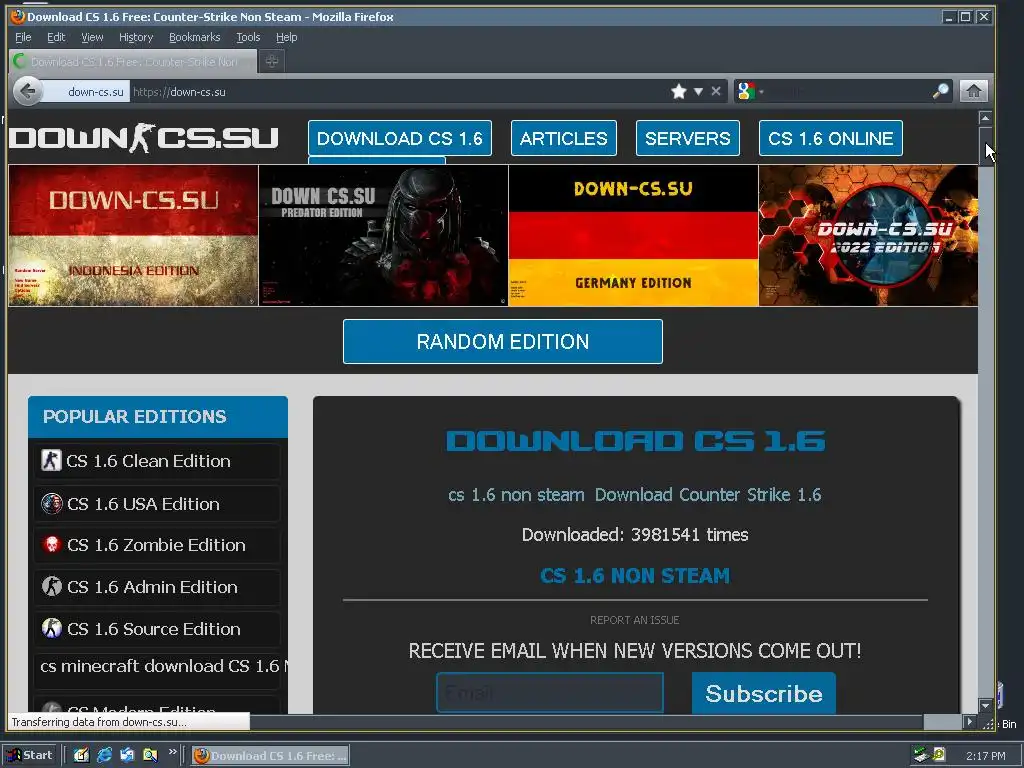Click the USA flag icon for USA Edition
The height and width of the screenshot is (768, 1024).
point(52,504)
